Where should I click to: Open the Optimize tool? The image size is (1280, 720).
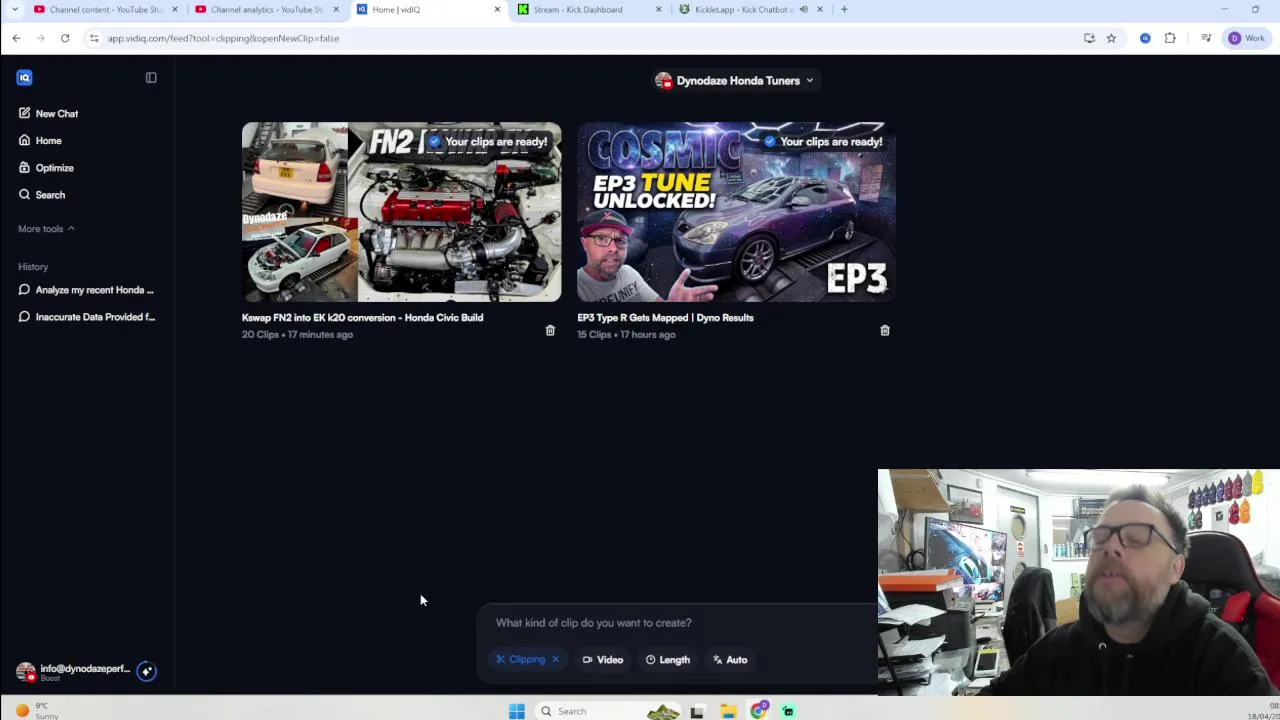(46, 167)
